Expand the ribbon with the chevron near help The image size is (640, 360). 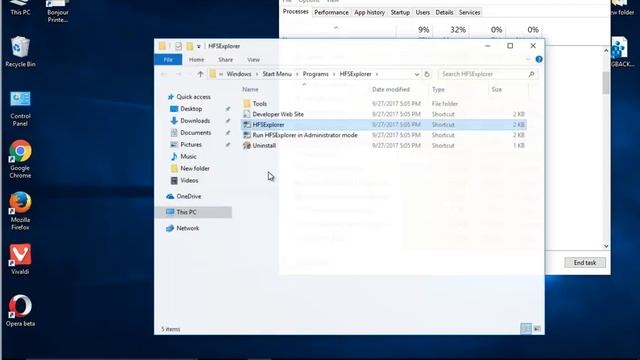click(528, 60)
